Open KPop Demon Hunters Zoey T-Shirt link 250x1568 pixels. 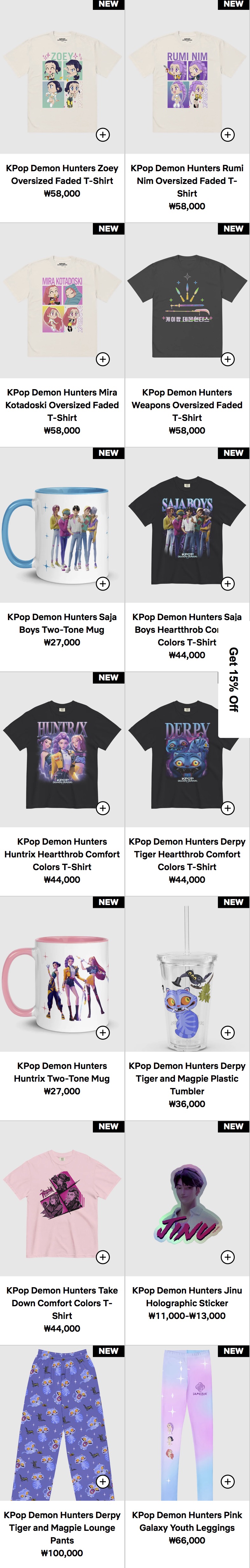[62, 174]
